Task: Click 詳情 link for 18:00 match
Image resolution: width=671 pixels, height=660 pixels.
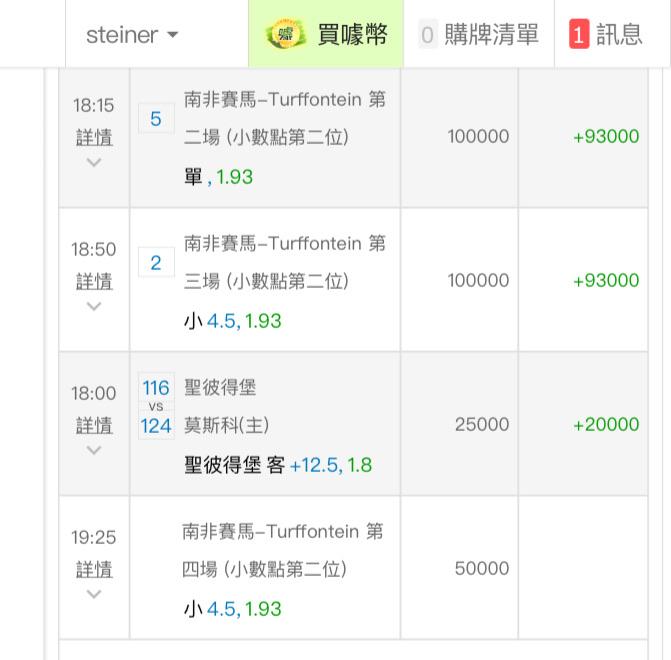Action: point(94,425)
